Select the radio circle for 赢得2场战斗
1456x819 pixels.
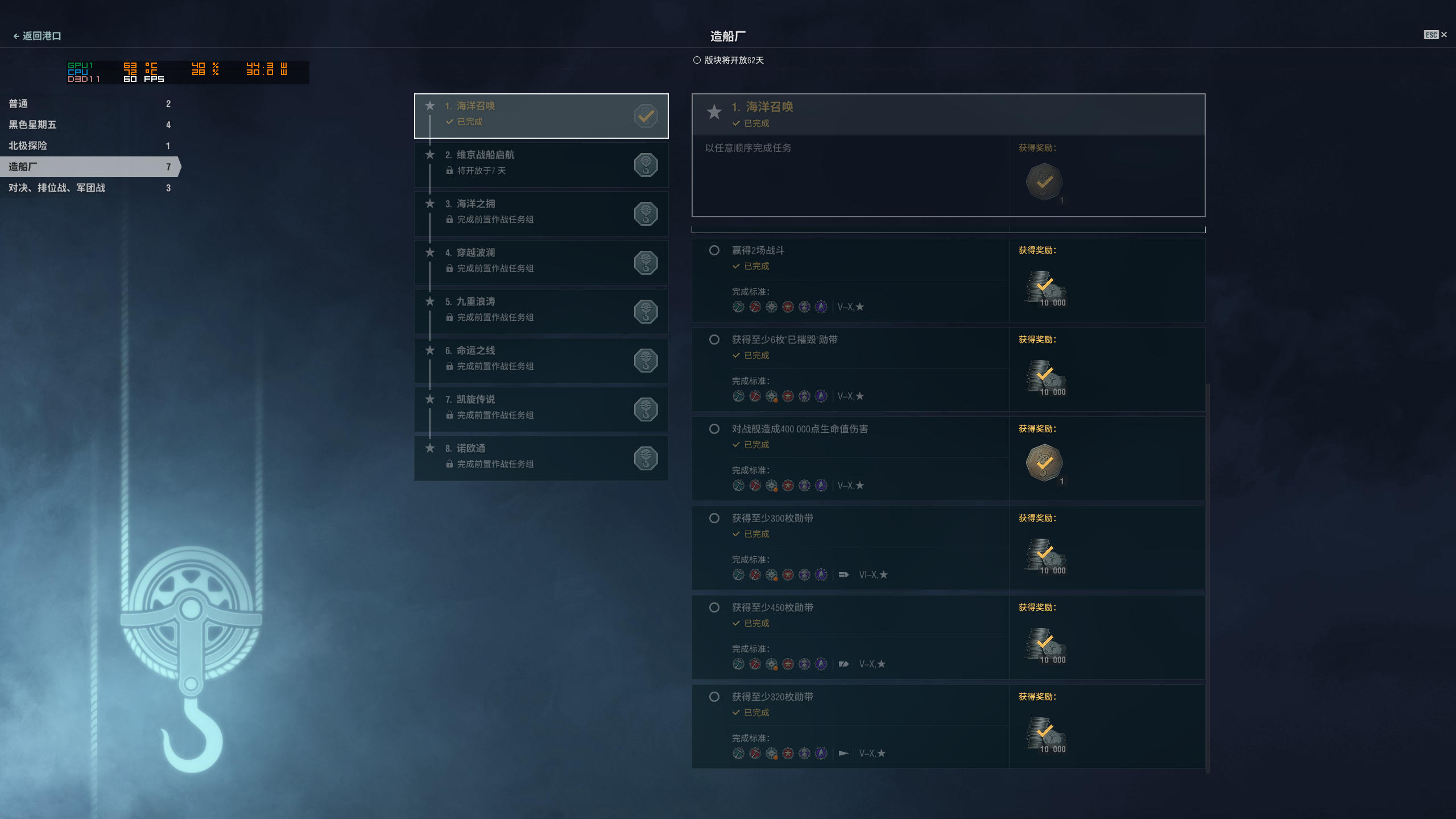tap(714, 250)
